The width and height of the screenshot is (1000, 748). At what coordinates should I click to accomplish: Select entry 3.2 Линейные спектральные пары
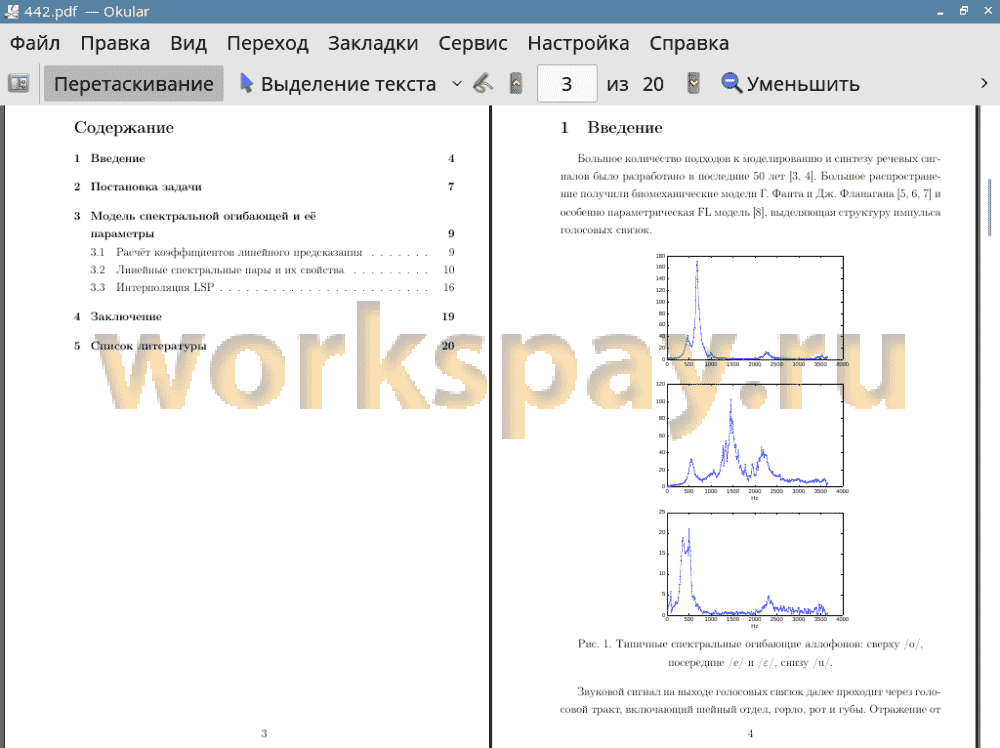(x=272, y=270)
